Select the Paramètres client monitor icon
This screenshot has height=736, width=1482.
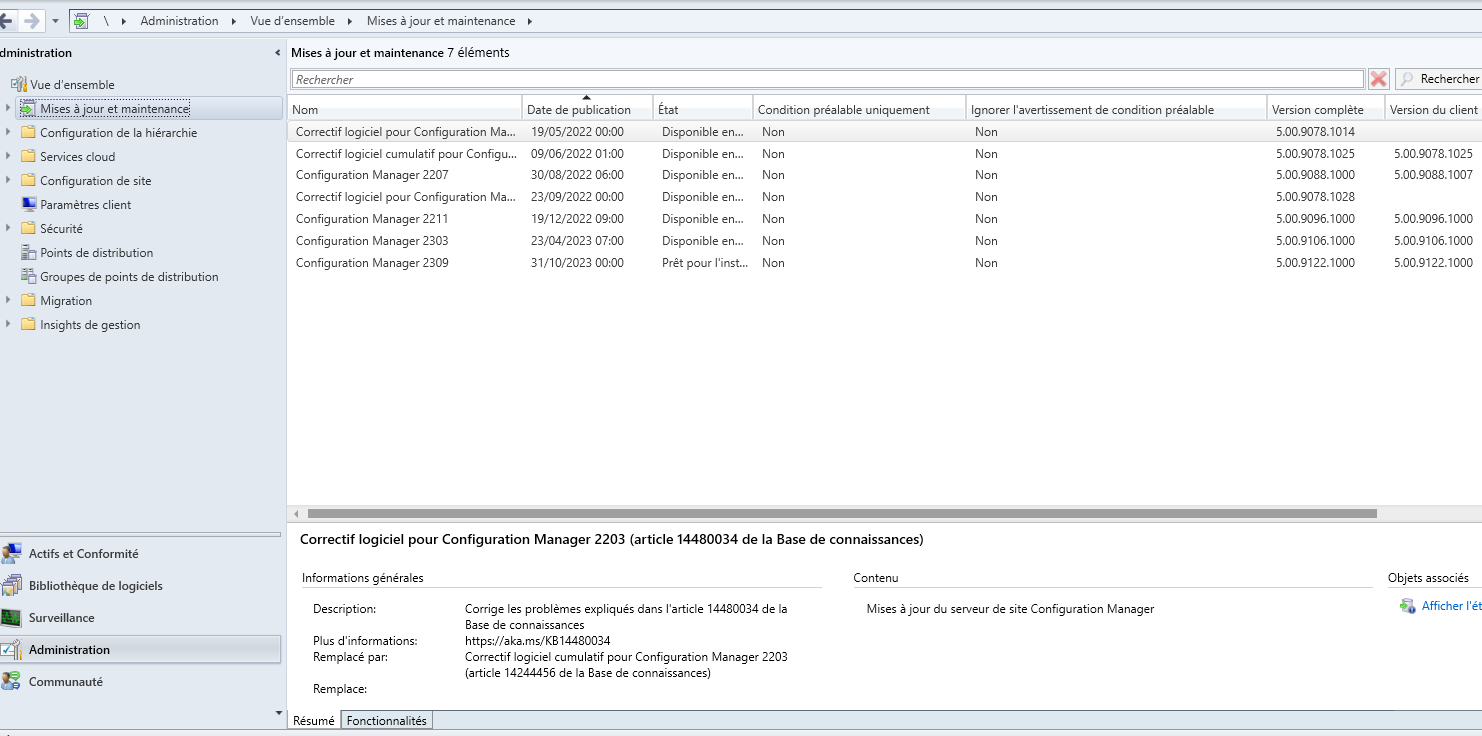coord(28,205)
